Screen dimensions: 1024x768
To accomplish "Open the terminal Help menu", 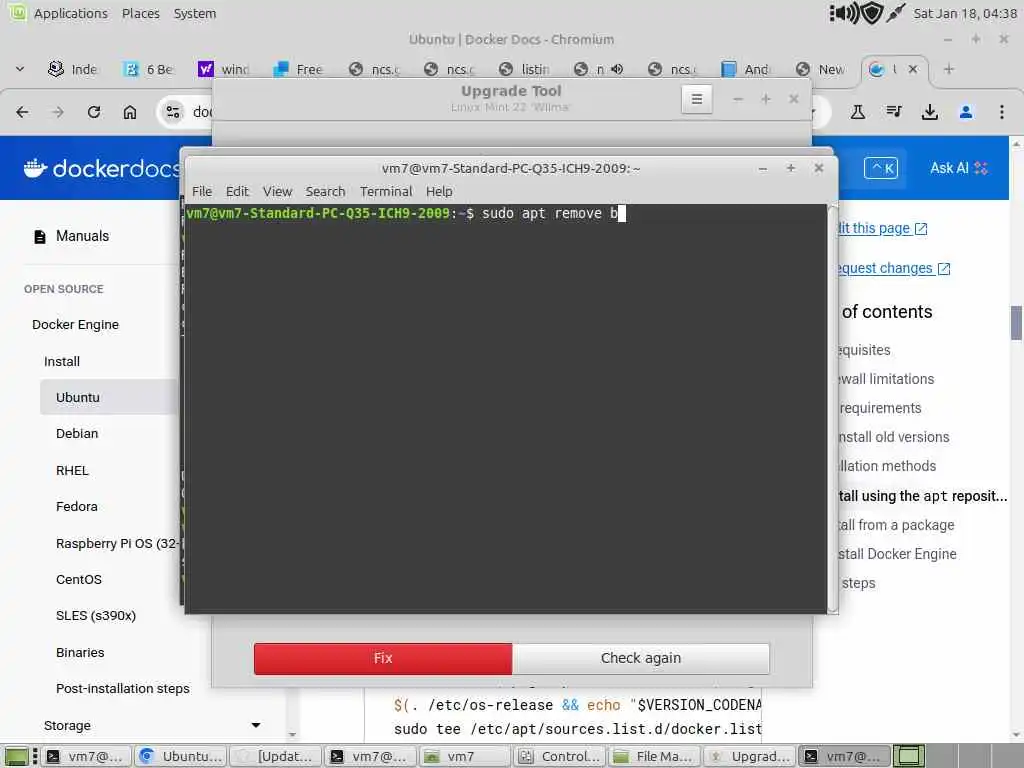I will [439, 191].
